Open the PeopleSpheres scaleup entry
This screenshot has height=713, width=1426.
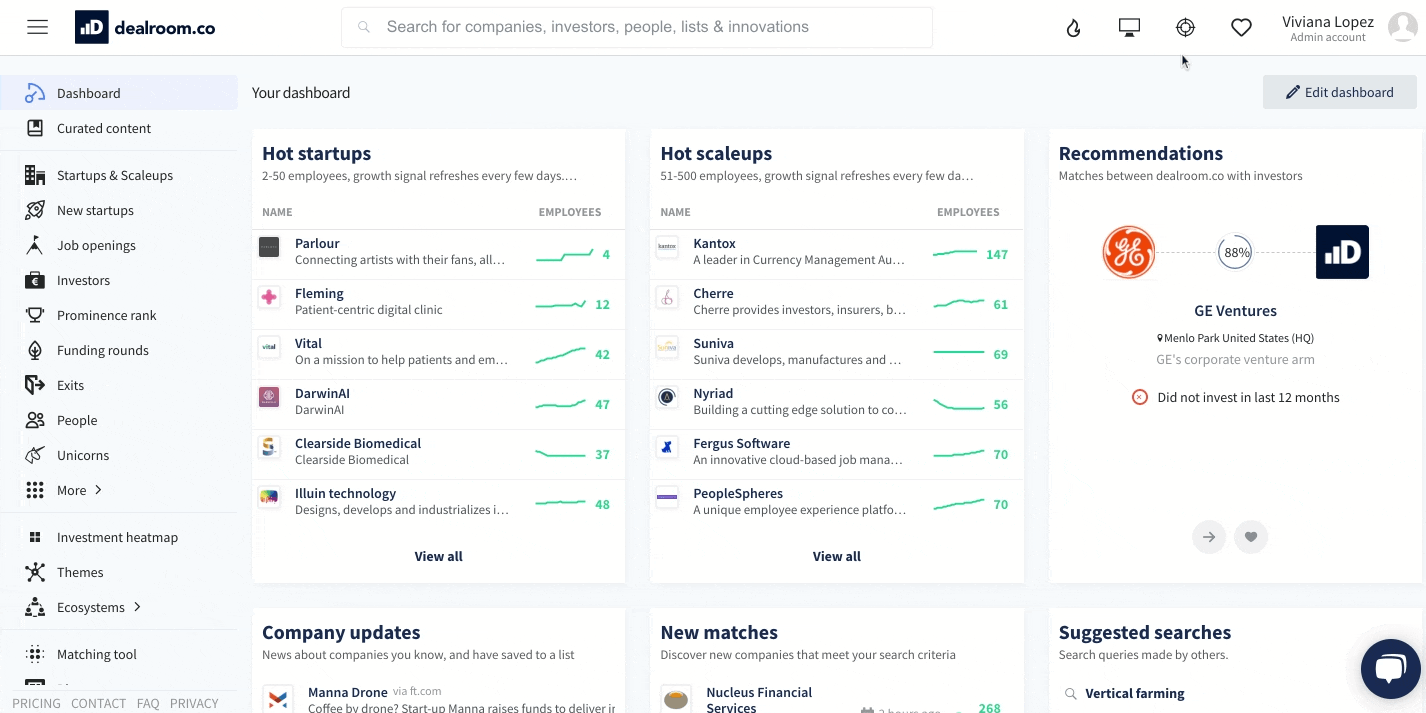click(837, 504)
